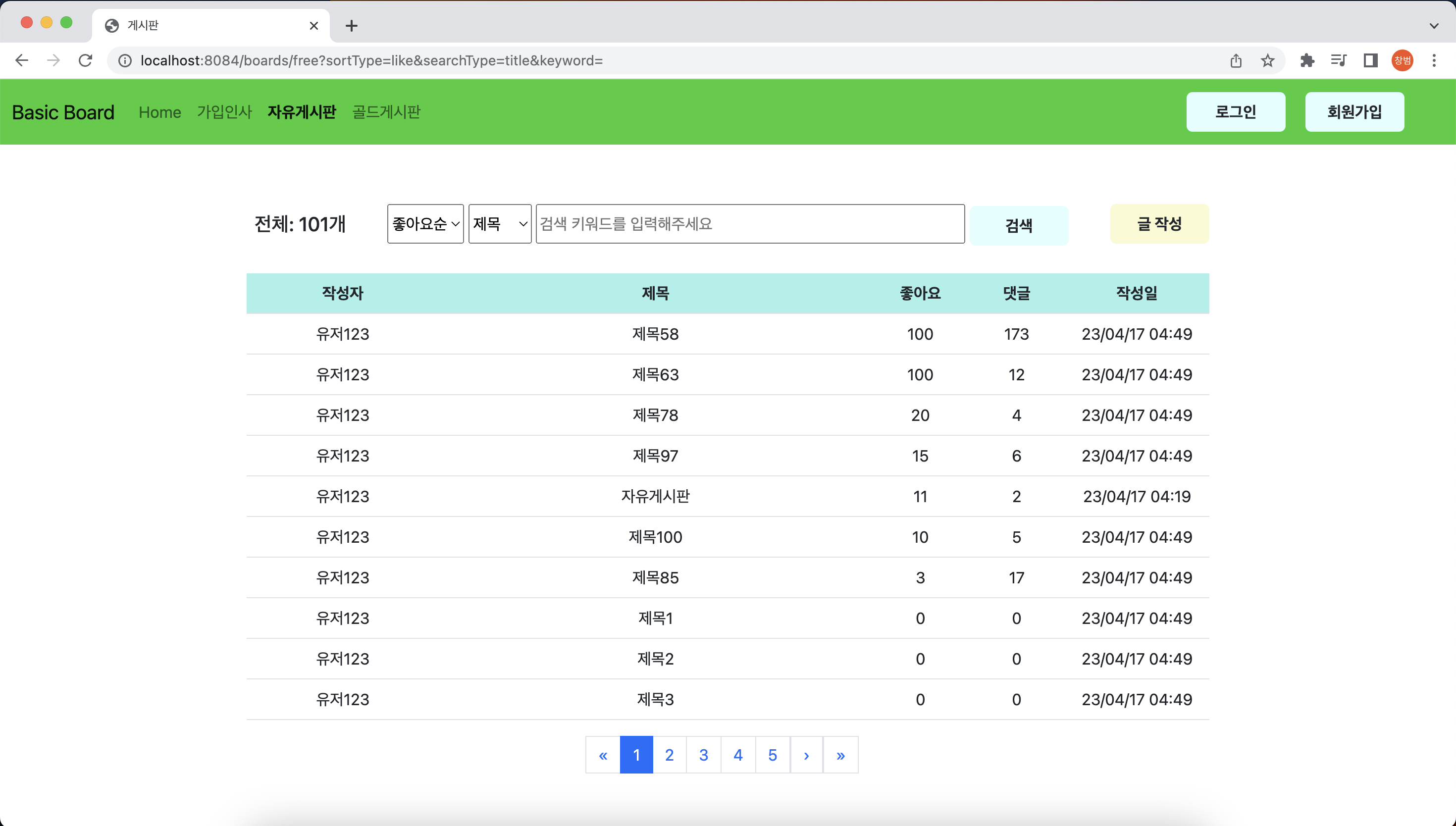This screenshot has height=826, width=1456.
Task: Open the post titled 제목58
Action: click(655, 334)
